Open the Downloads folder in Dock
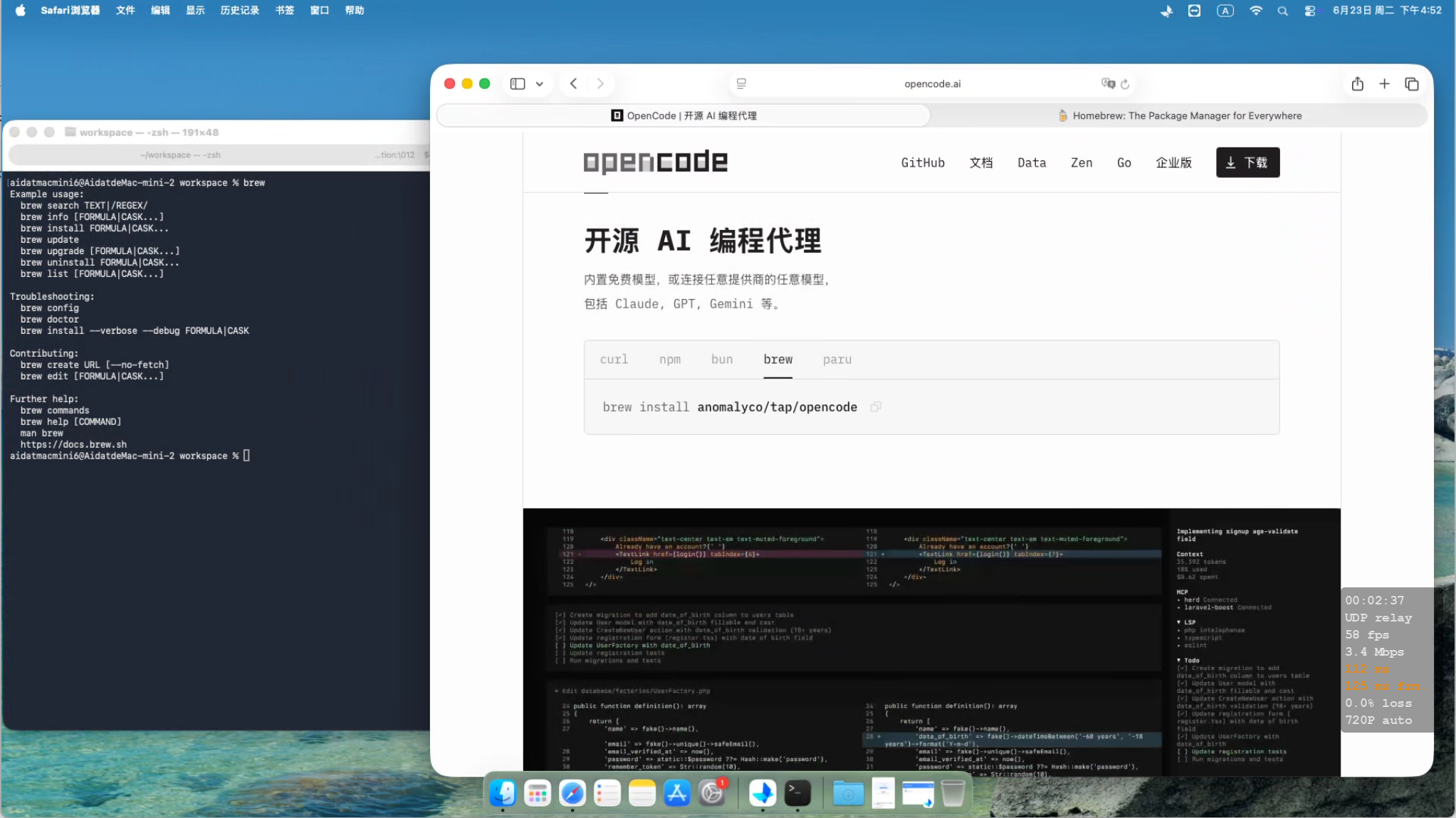Screen dimensions: 1456x818 click(848, 792)
